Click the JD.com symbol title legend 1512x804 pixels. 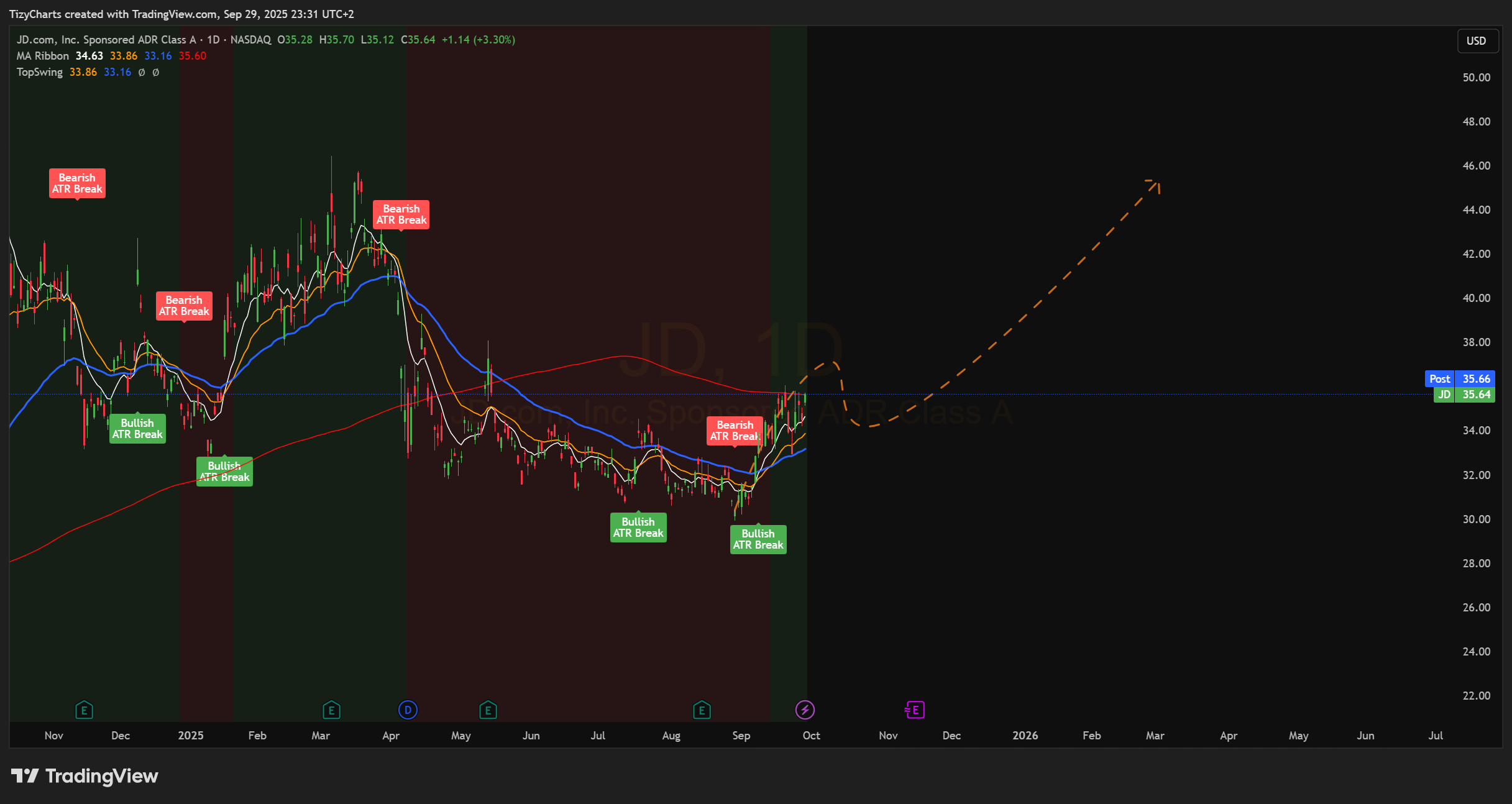pyautogui.click(x=106, y=40)
